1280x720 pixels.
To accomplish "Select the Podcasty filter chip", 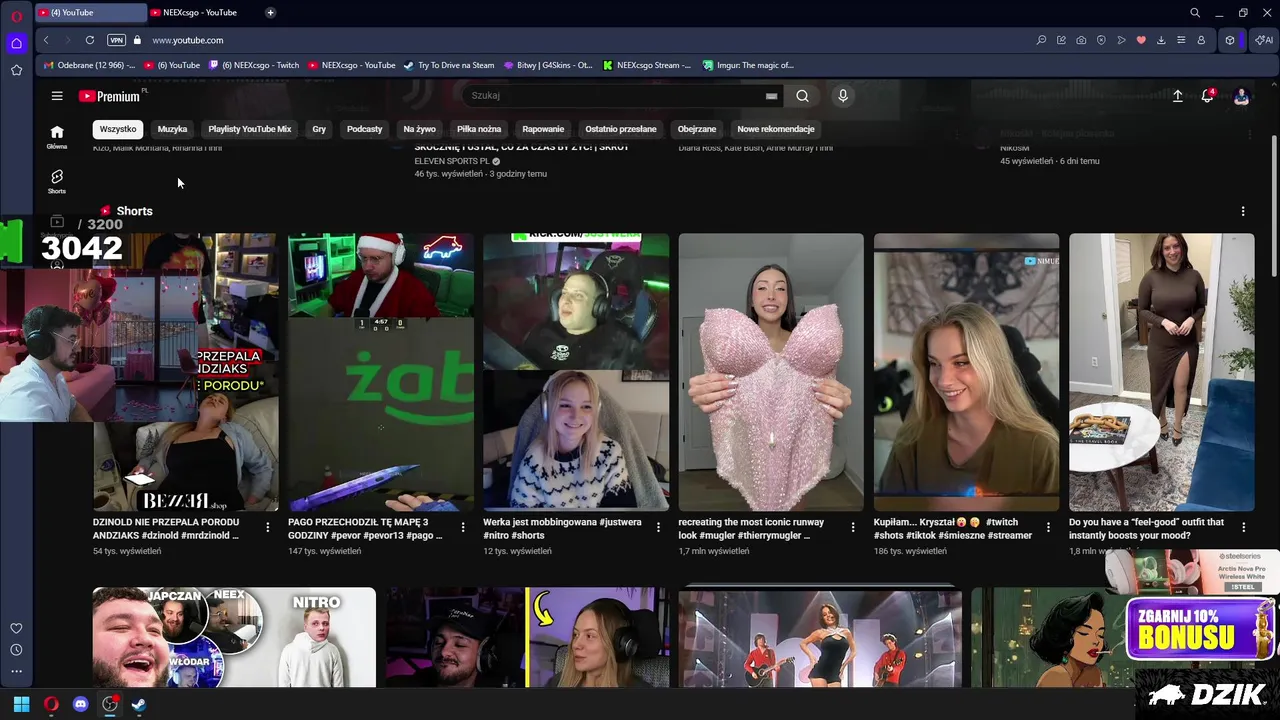I will [365, 129].
